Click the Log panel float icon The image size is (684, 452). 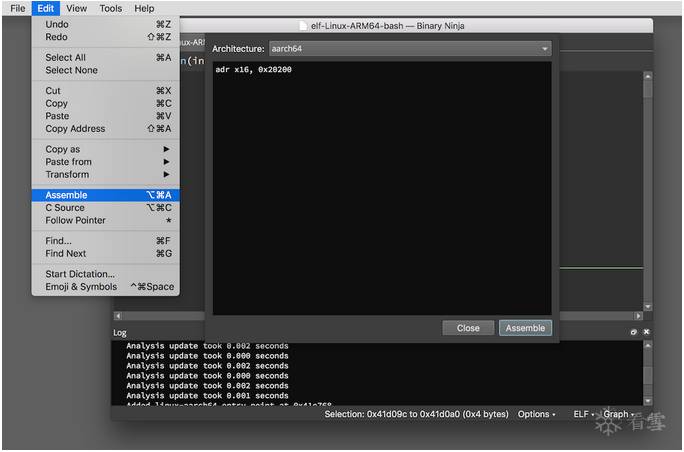click(x=633, y=332)
